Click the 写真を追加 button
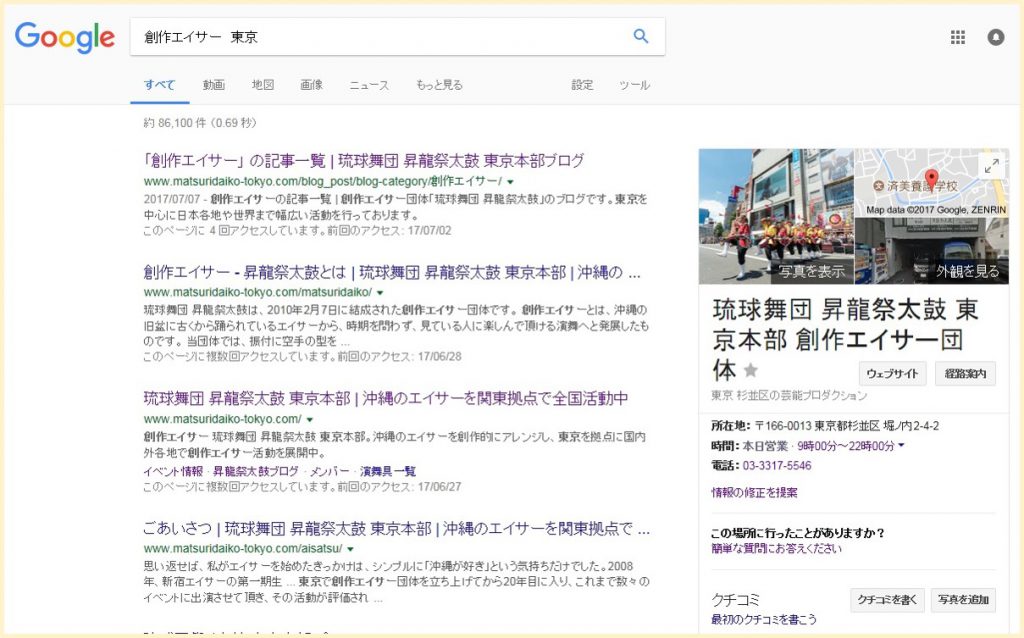Viewport: 1024px width, 638px height. click(963, 599)
